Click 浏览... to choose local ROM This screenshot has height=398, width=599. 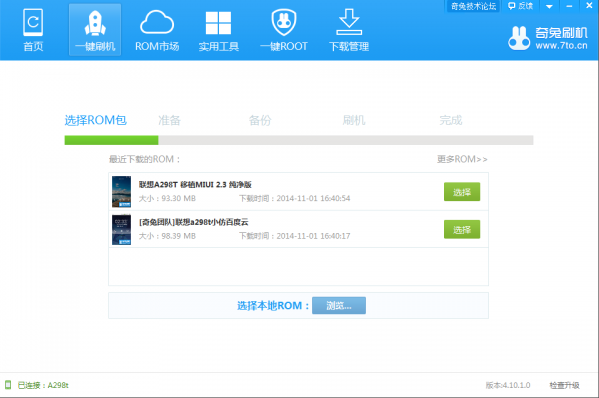click(339, 306)
